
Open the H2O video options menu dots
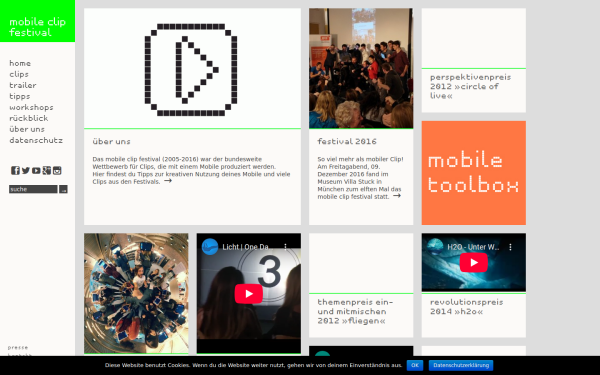[x=510, y=247]
